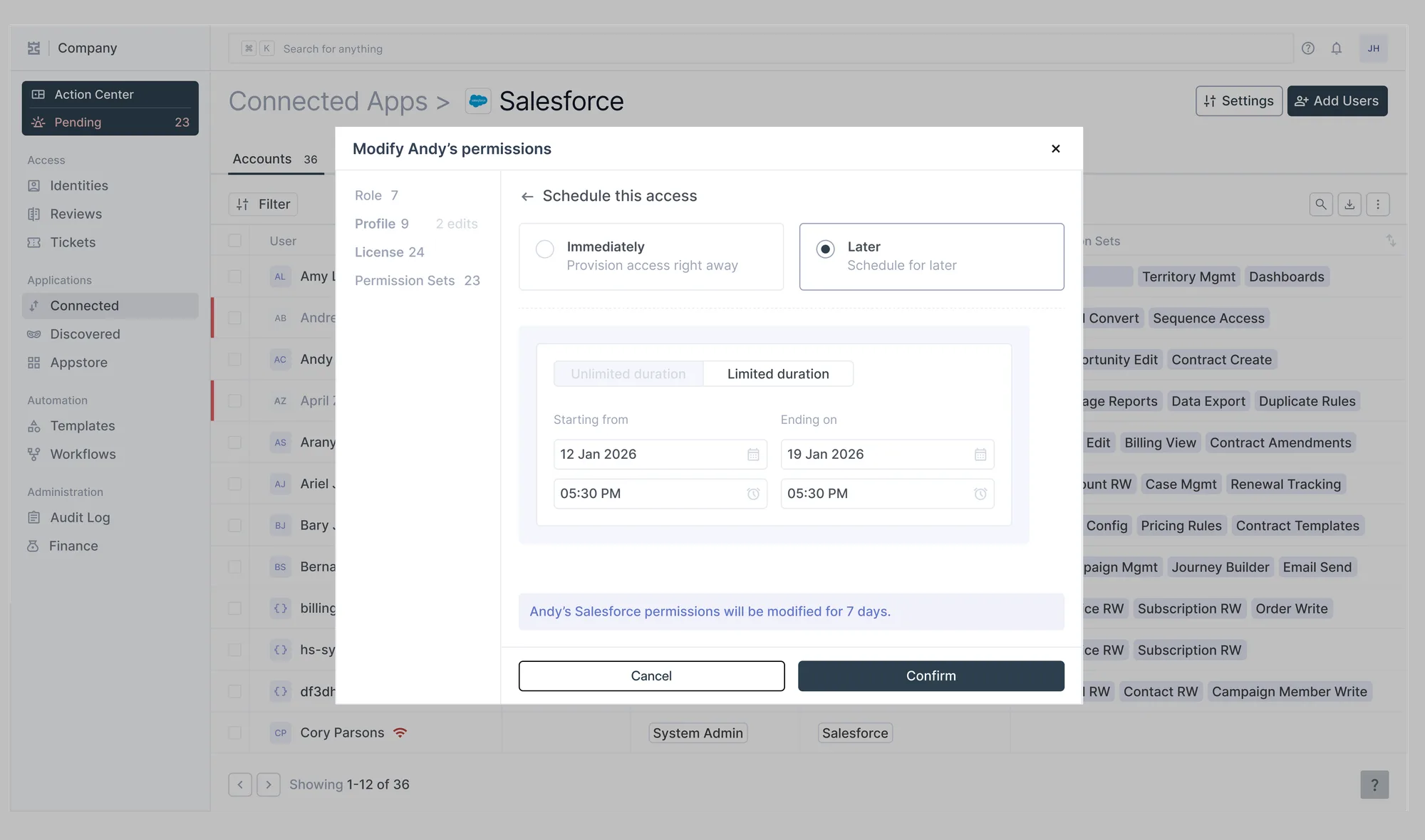Viewport: 1425px width, 840px height.
Task: Tick the checkbox for the billing row
Action: (x=234, y=608)
